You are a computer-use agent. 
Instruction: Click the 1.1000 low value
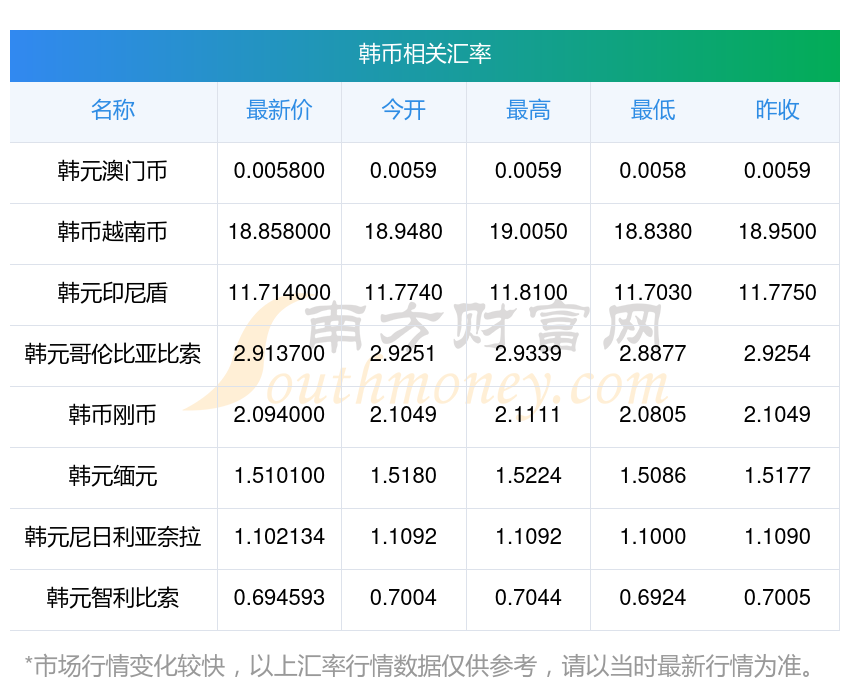pos(653,537)
